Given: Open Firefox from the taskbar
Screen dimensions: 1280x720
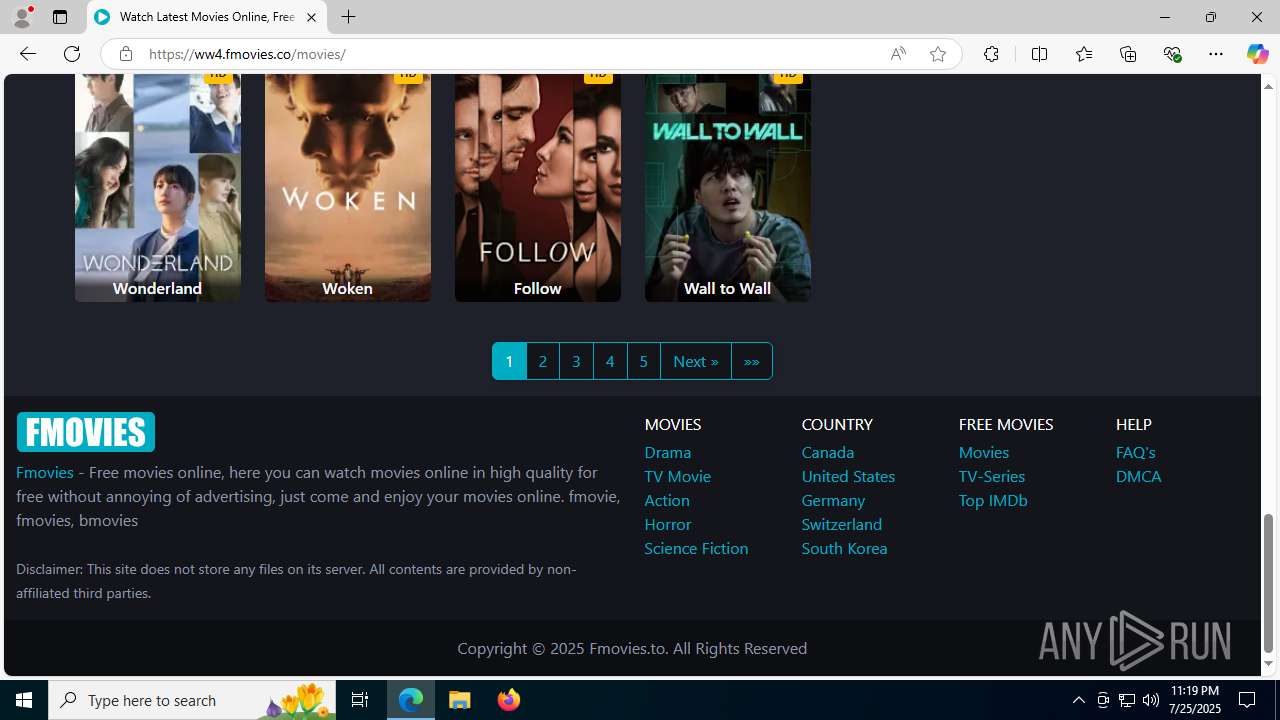Looking at the screenshot, I should tap(508, 700).
